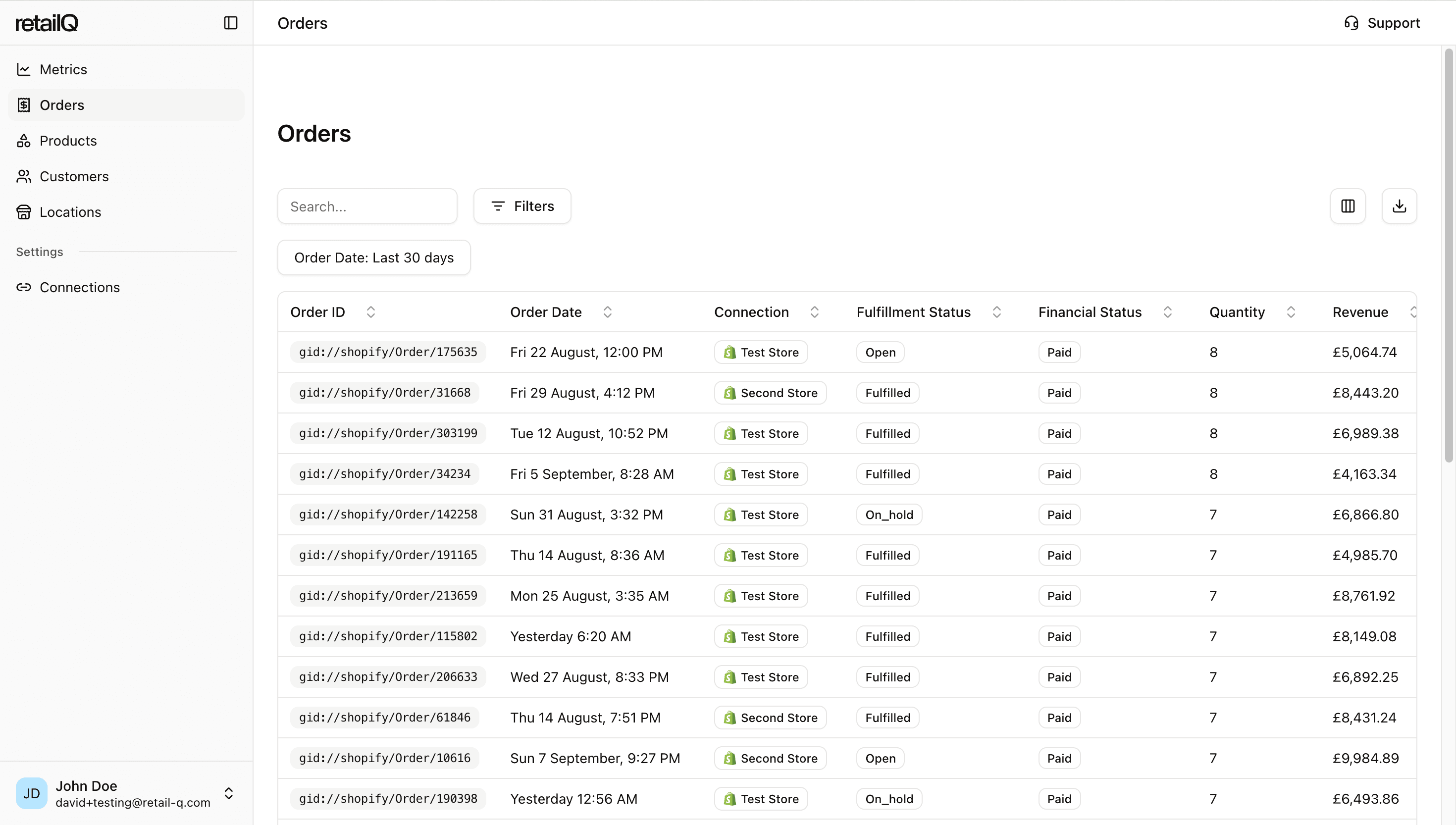
Task: Click the Locations store icon
Action: (x=23, y=212)
